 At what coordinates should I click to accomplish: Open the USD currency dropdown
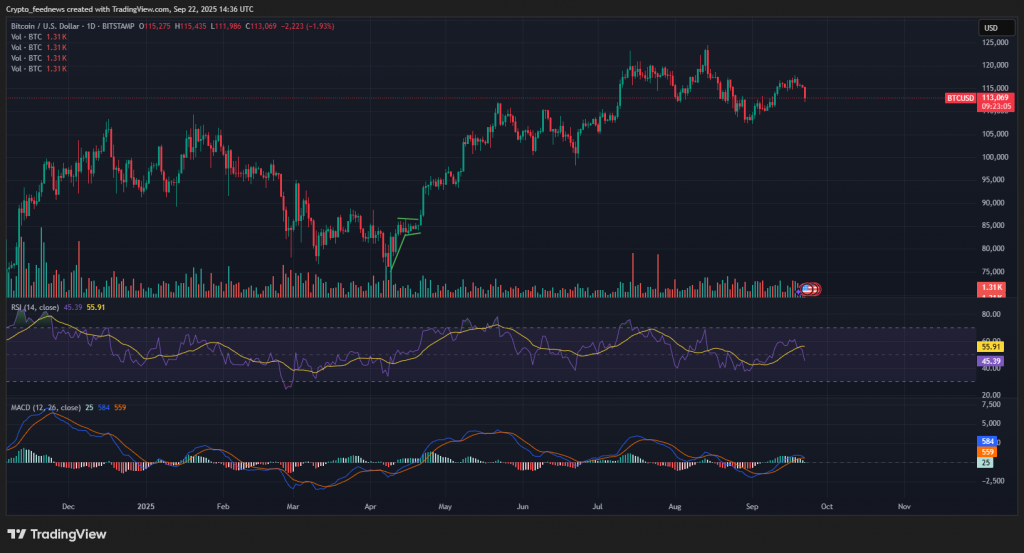tap(991, 28)
